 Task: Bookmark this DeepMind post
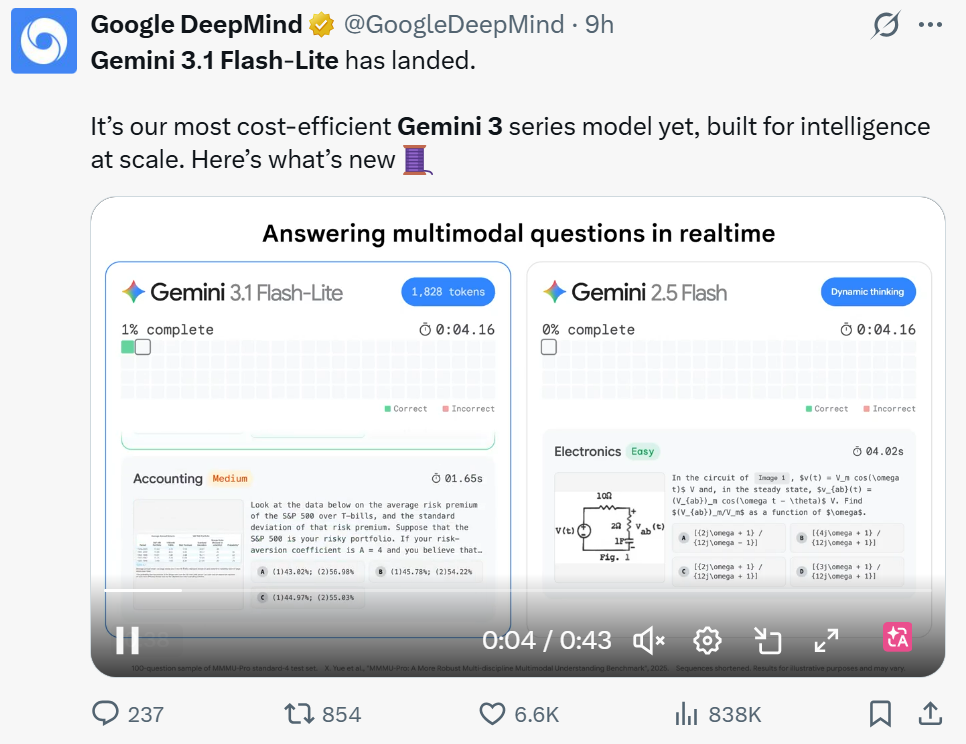(x=880, y=714)
